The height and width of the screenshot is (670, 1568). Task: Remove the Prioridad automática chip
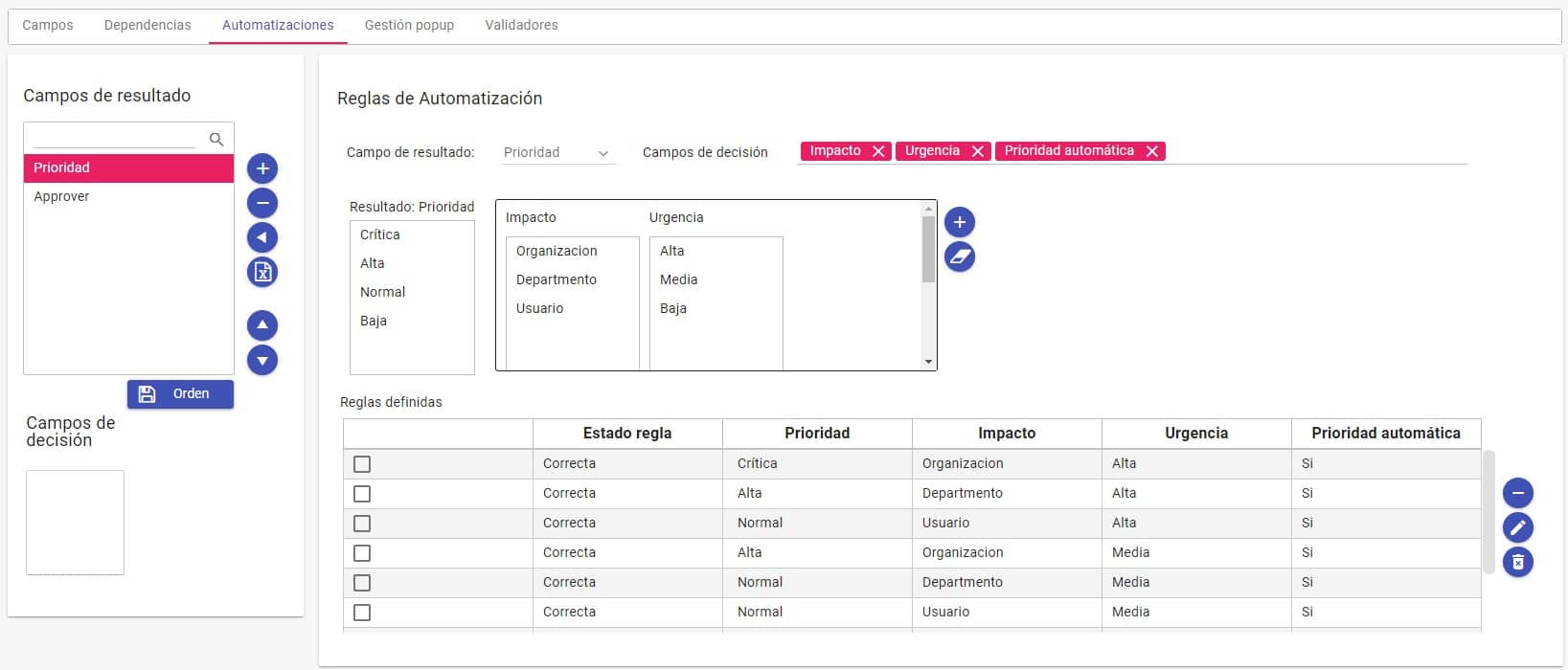[x=1152, y=151]
